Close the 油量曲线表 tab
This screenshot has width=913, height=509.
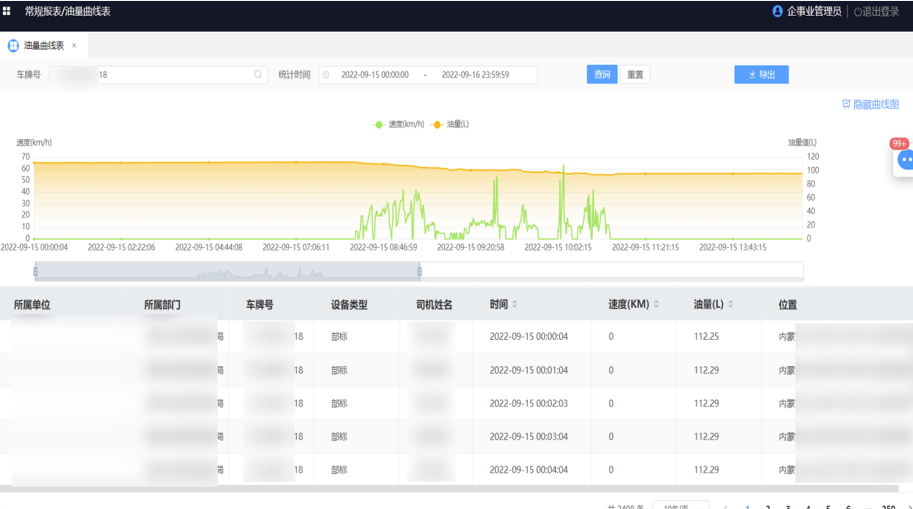[74, 45]
